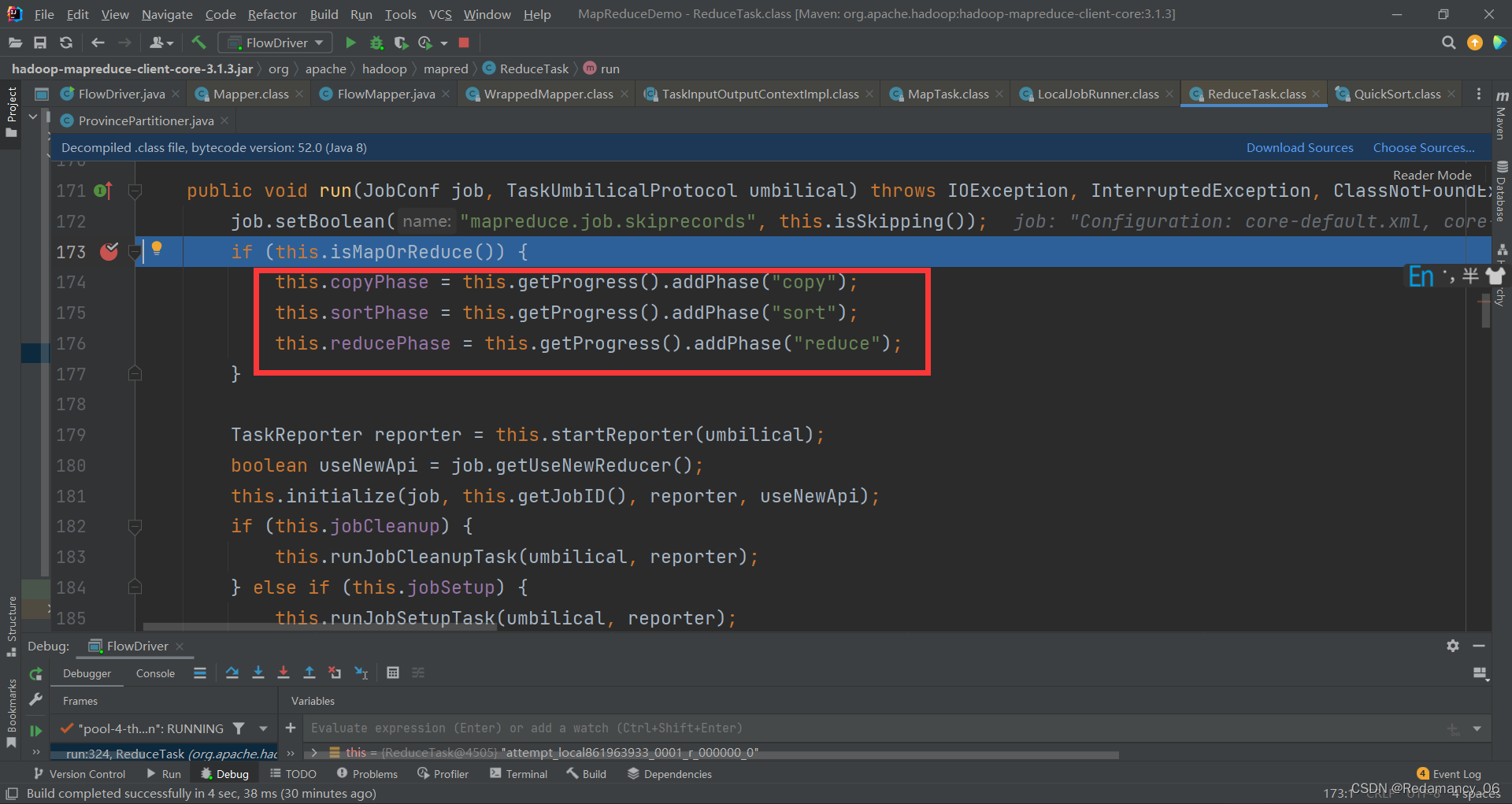
Task: Toggle breakpoint on line 173
Action: (109, 252)
